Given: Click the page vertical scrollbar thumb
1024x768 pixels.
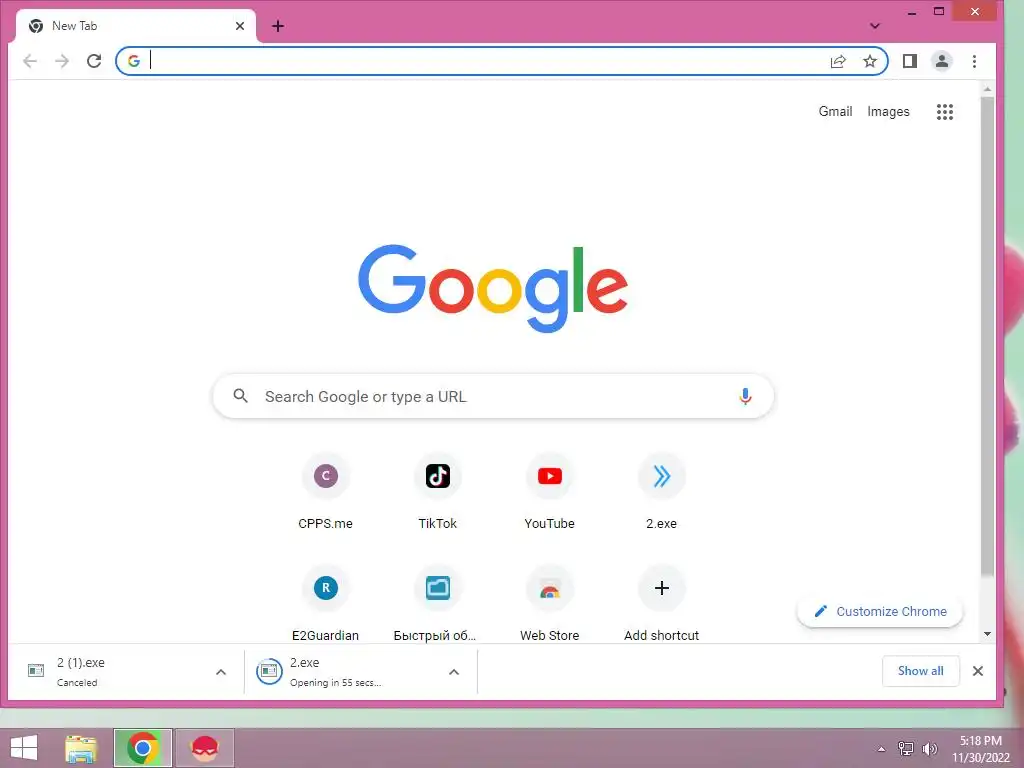Looking at the screenshot, I should (x=987, y=337).
